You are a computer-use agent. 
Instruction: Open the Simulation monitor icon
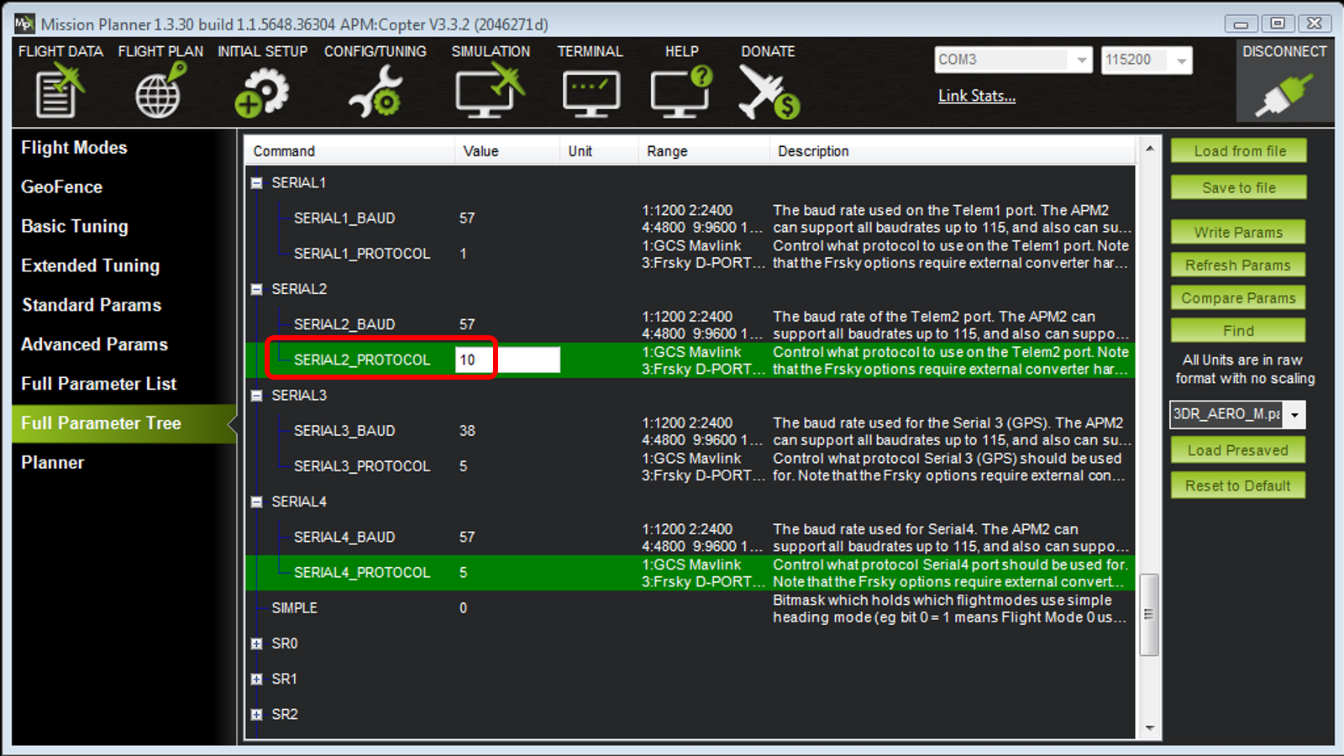point(489,90)
